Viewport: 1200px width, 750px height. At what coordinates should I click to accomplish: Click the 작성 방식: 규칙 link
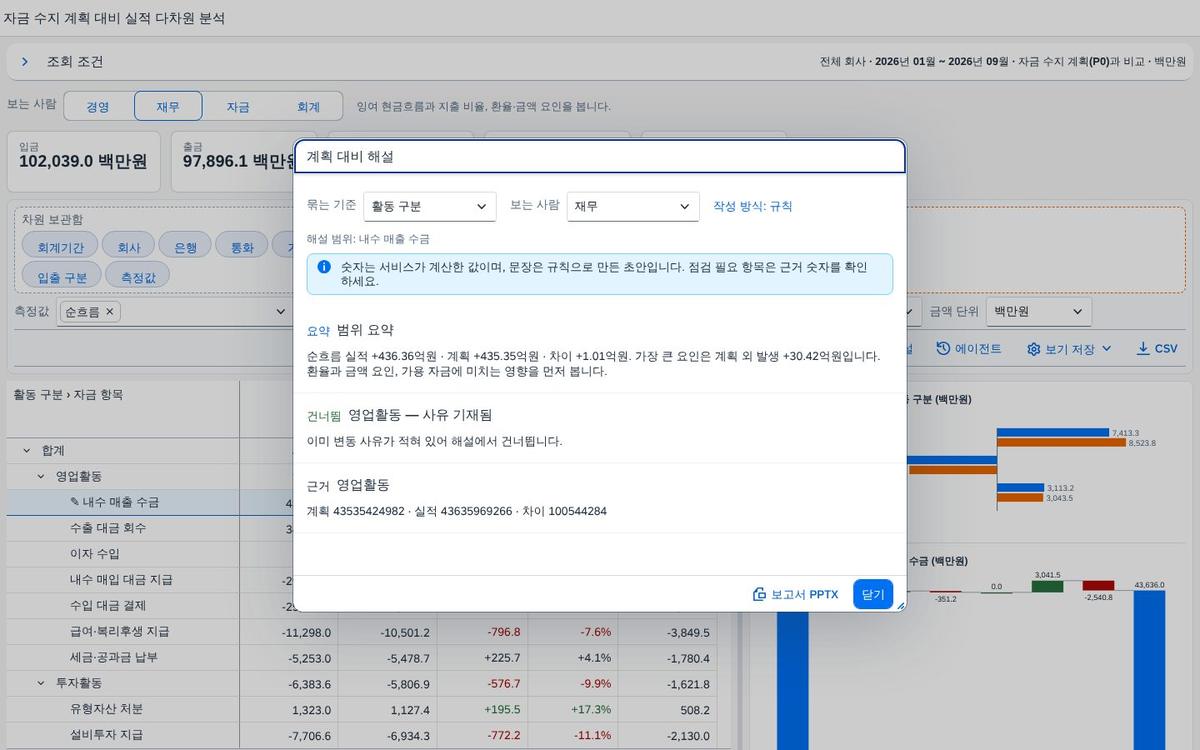point(753,206)
